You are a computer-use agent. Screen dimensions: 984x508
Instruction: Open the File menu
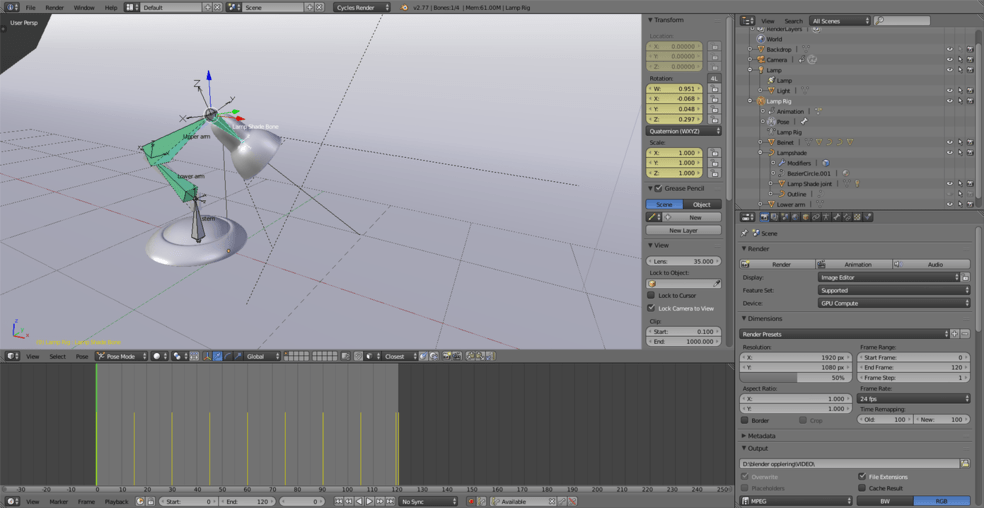(31, 7)
